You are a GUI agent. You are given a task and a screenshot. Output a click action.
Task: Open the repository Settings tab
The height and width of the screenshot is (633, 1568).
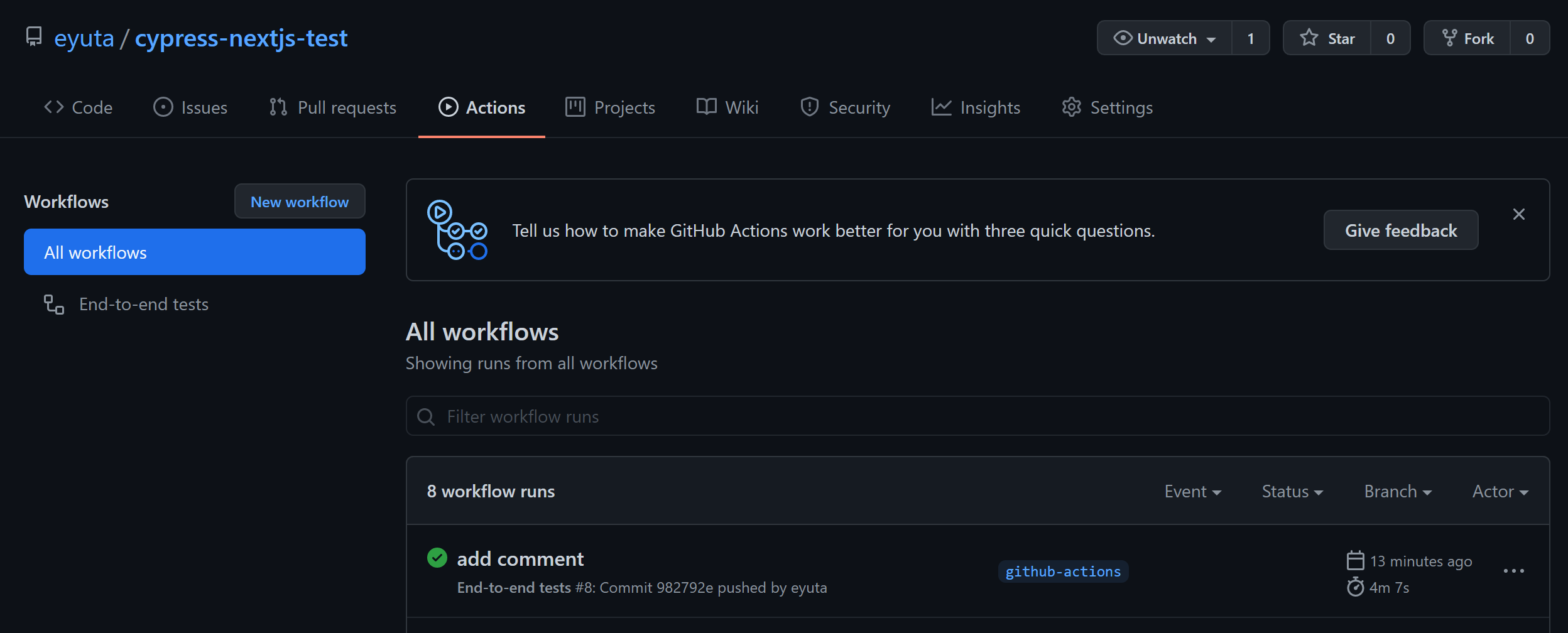point(1107,107)
